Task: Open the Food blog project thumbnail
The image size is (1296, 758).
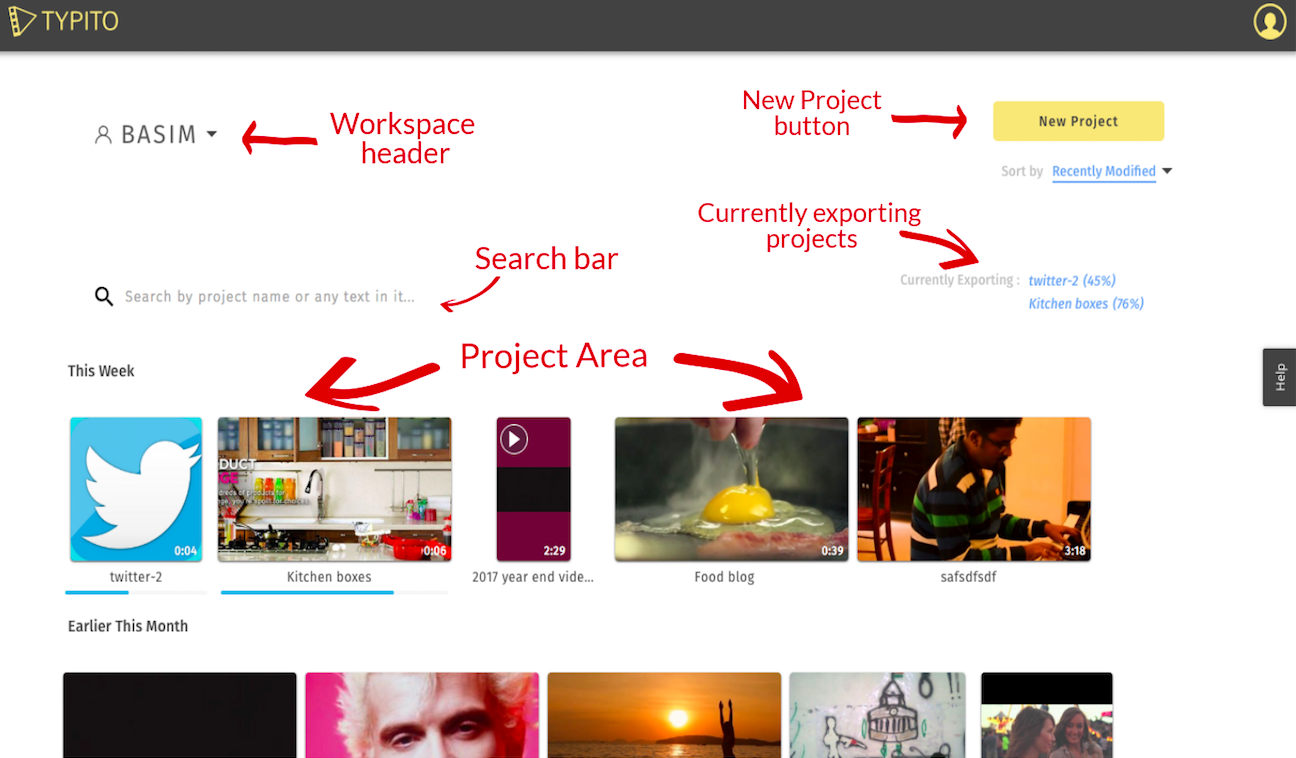Action: pos(731,489)
